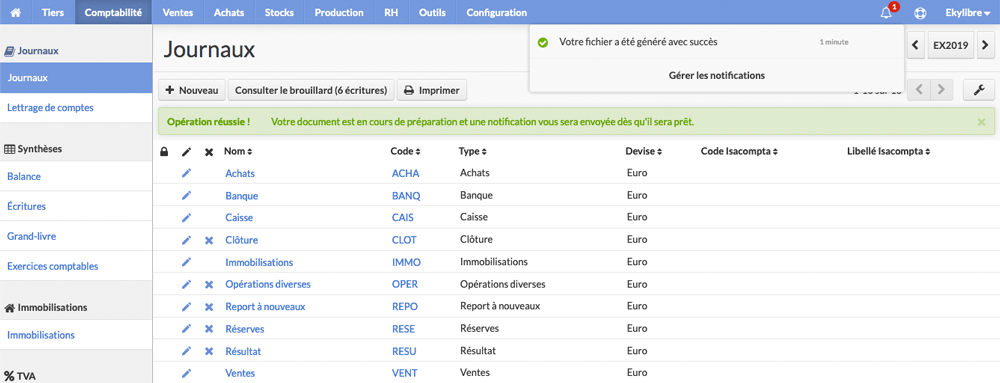Go to the home icon
Image resolution: width=1000 pixels, height=383 pixels.
16,12
